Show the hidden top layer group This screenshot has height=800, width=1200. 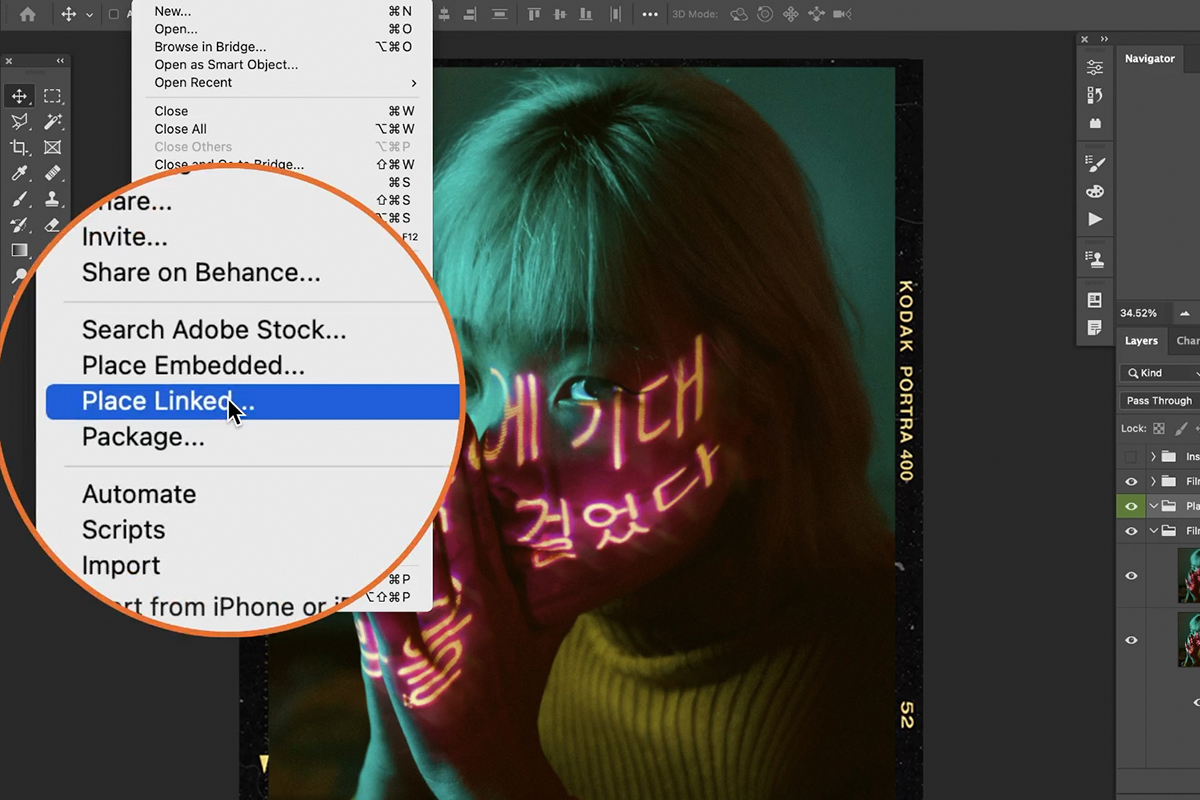1131,457
